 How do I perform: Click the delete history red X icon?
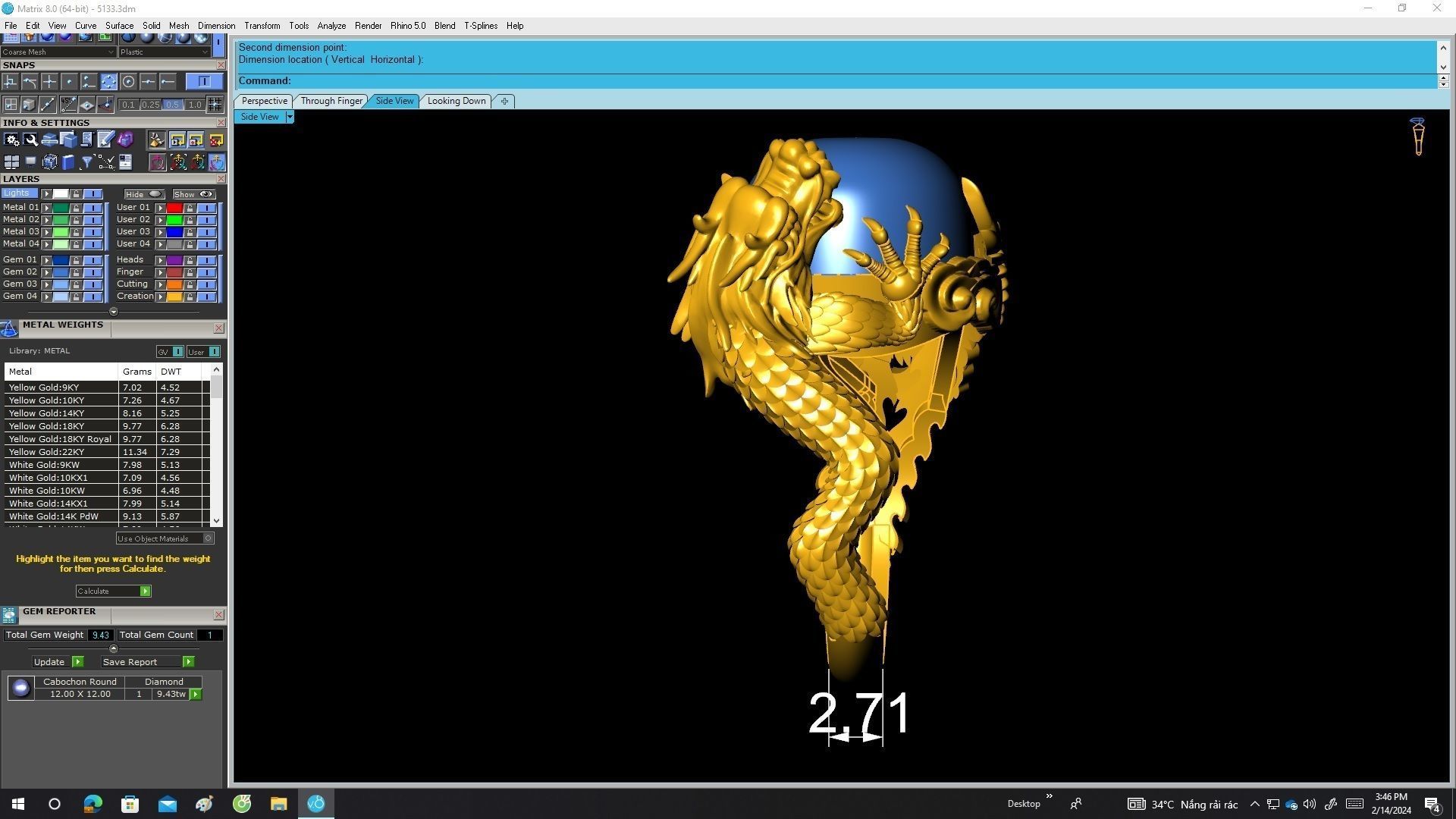coord(216,140)
